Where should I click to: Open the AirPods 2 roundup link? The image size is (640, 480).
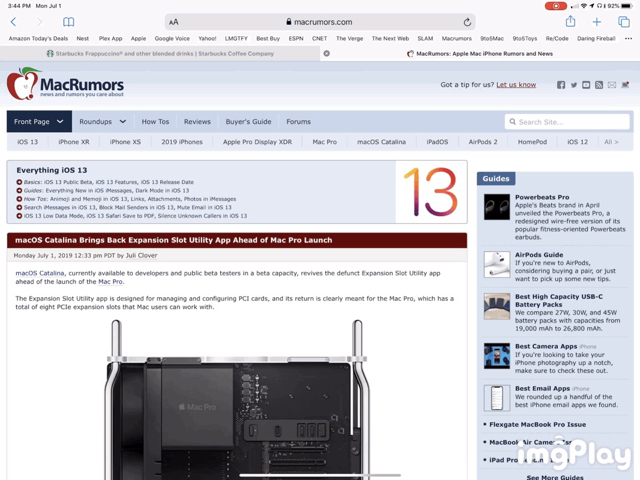[x=483, y=142]
